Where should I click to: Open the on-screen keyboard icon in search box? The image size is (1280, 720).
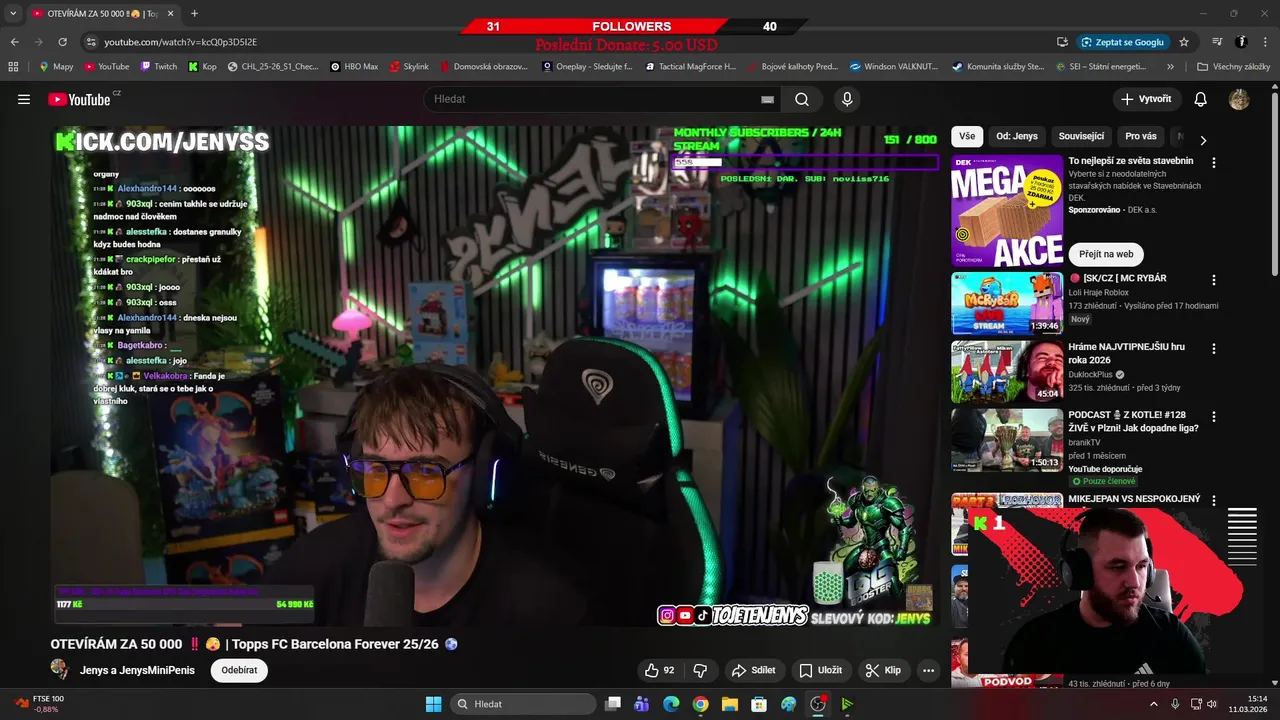pos(767,99)
